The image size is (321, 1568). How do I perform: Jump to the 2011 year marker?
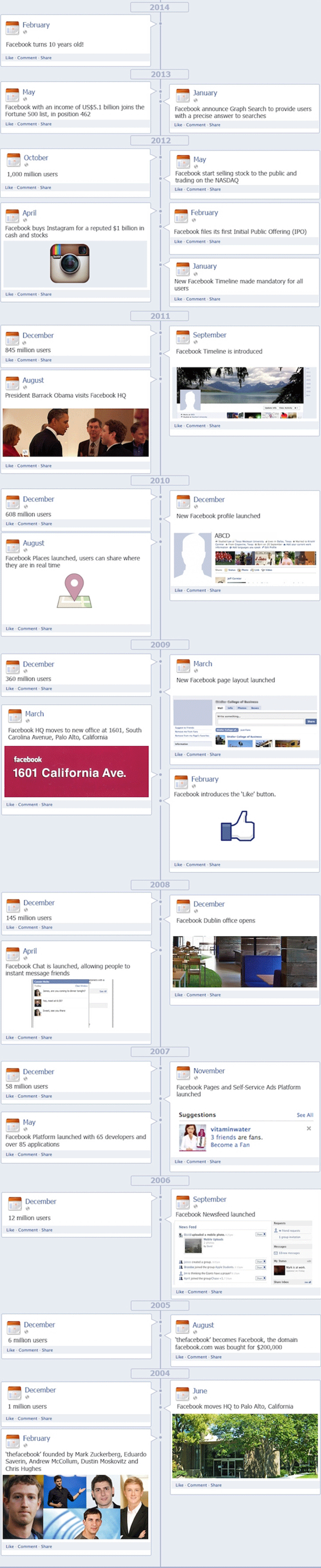click(160, 316)
